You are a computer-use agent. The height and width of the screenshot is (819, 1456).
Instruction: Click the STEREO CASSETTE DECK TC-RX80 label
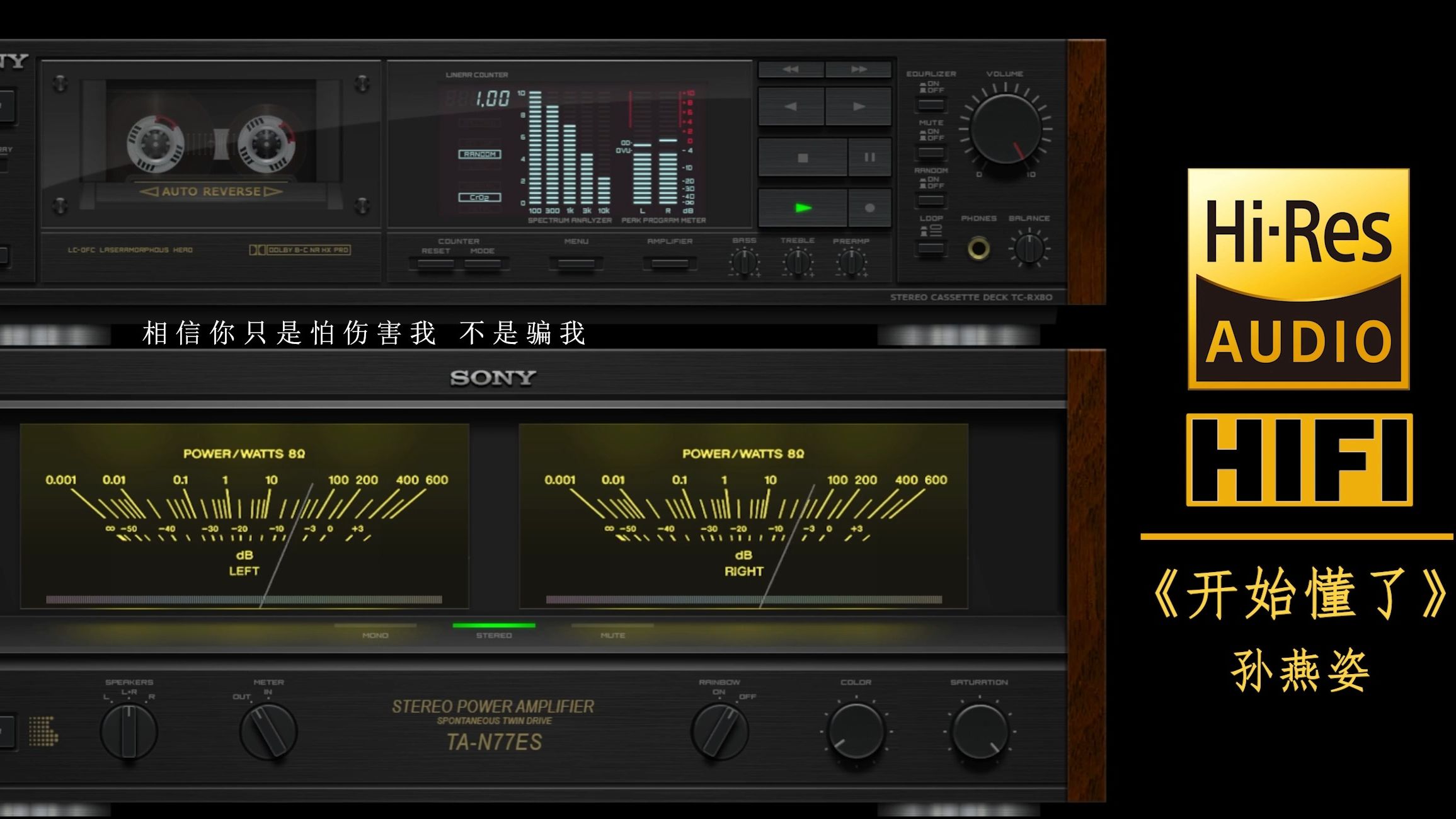[971, 297]
